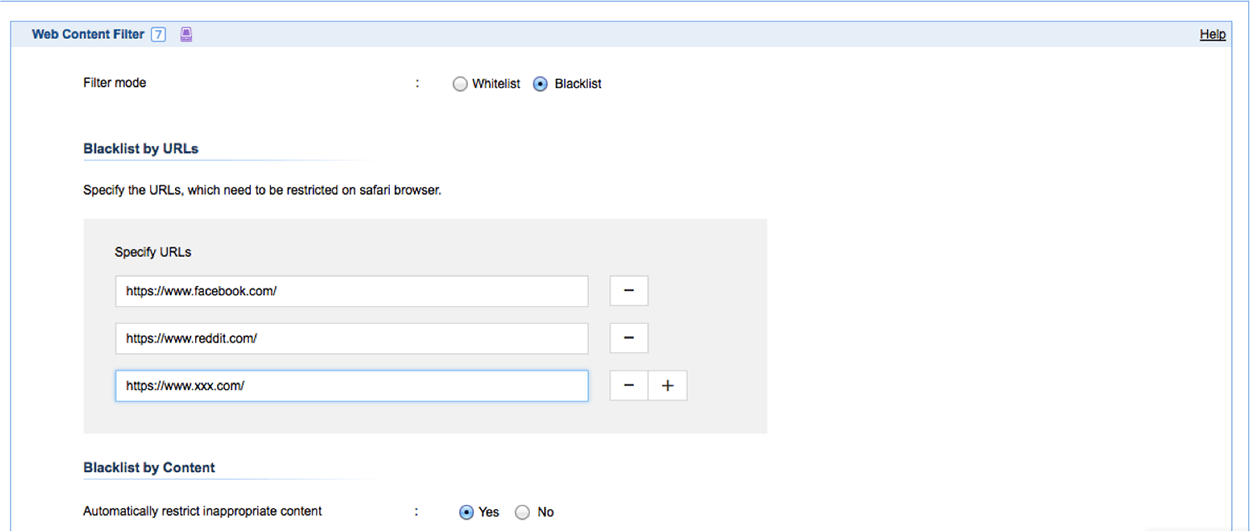Click the facebook.com URL input field
1250x531 pixels.
(x=351, y=291)
